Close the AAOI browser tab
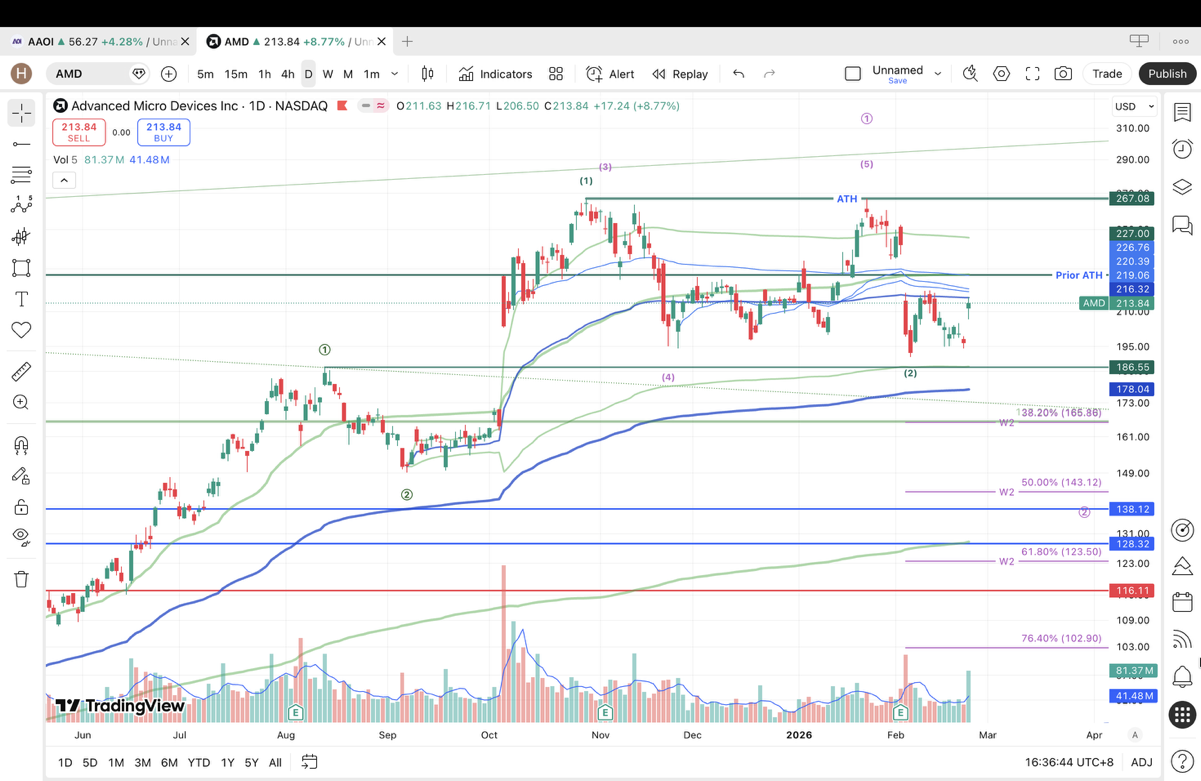1201x781 pixels. (185, 42)
